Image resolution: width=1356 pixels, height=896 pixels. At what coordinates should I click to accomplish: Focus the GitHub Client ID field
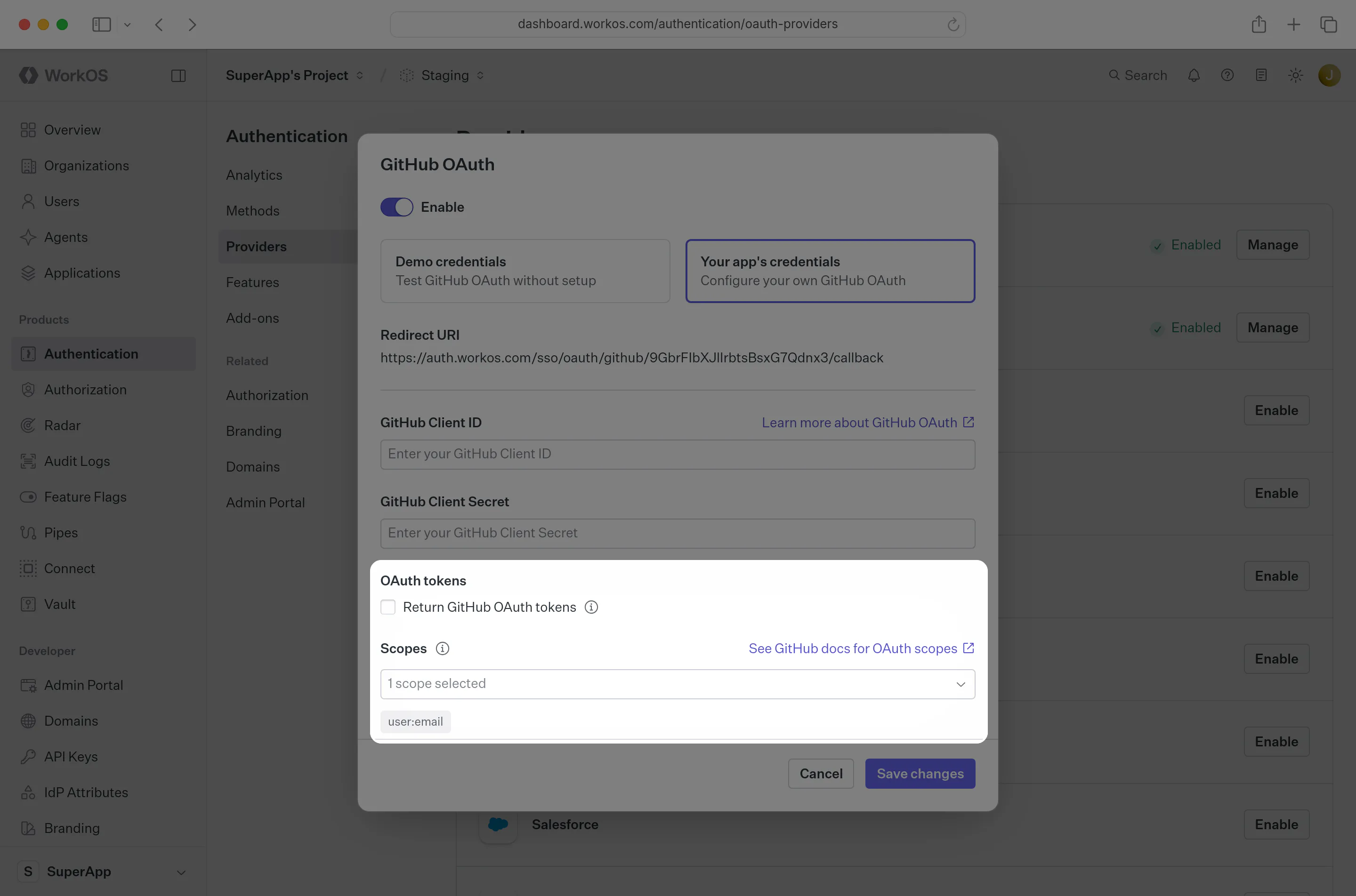click(x=678, y=454)
